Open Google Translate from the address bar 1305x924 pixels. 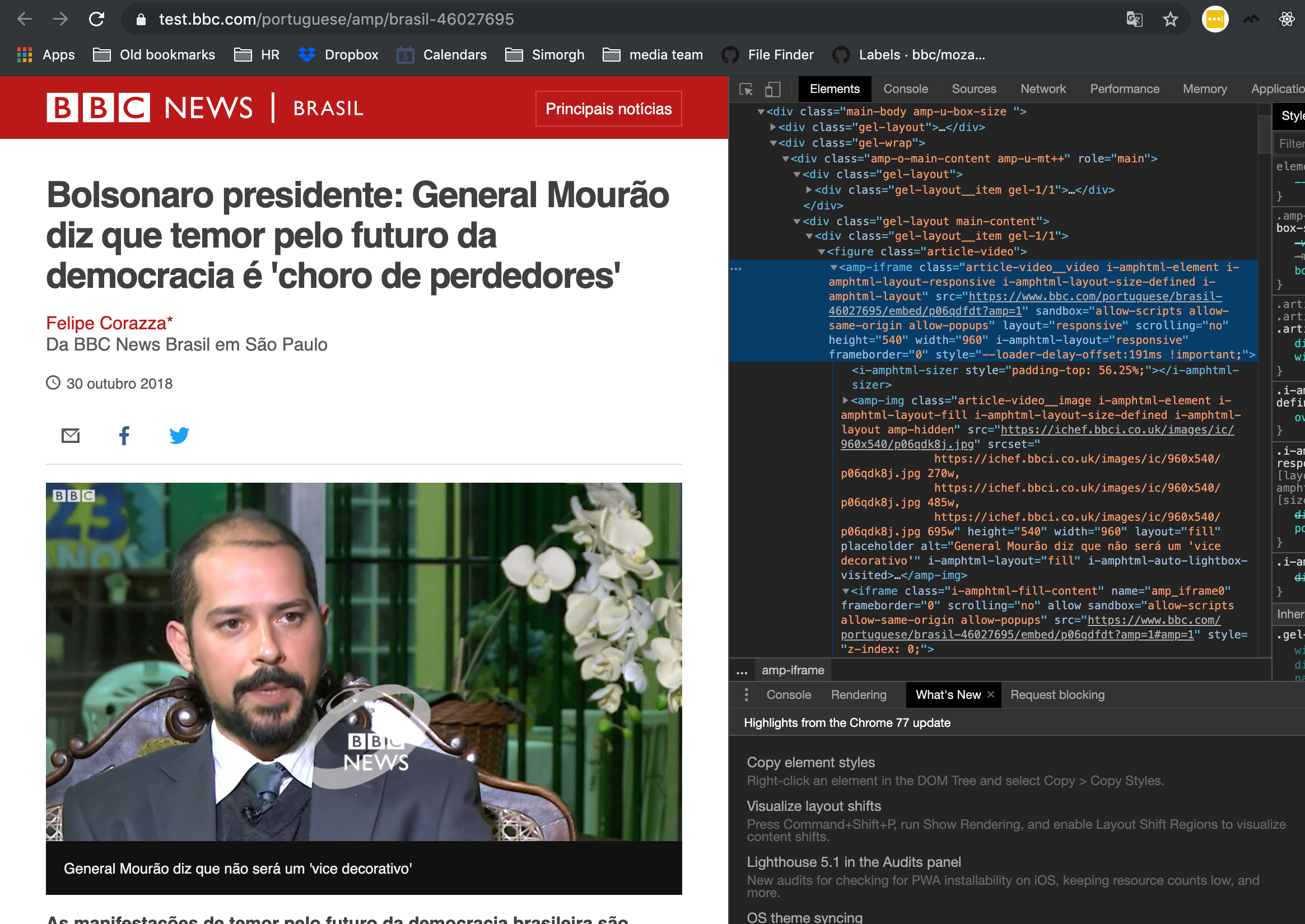coord(1134,19)
